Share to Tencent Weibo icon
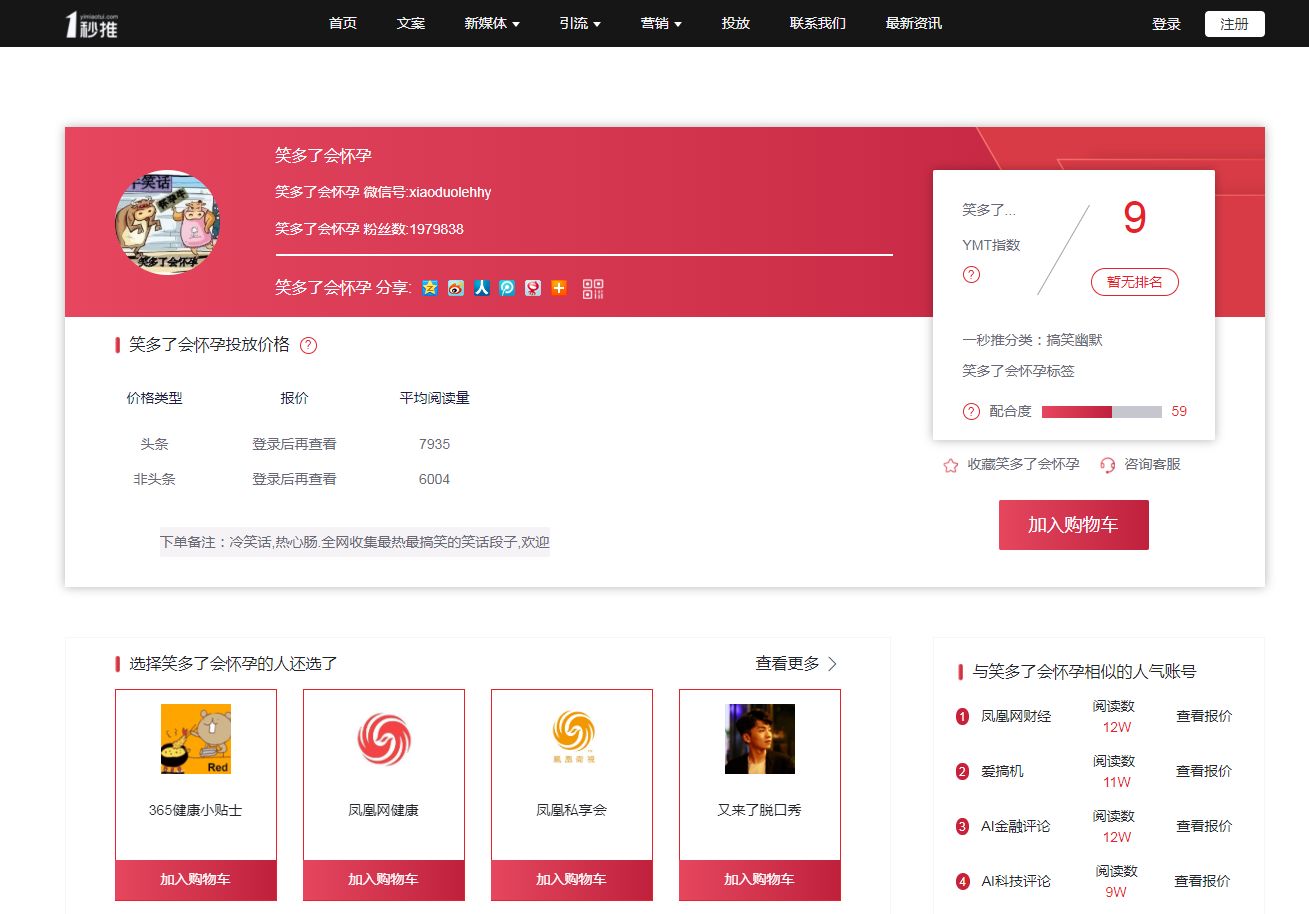Image resolution: width=1309 pixels, height=914 pixels. (x=508, y=288)
